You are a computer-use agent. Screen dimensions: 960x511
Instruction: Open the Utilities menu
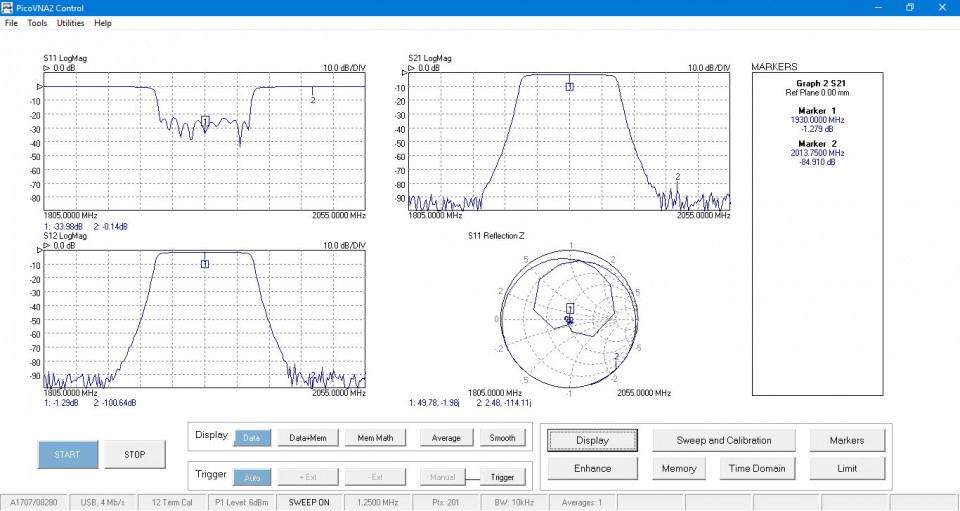(x=70, y=22)
